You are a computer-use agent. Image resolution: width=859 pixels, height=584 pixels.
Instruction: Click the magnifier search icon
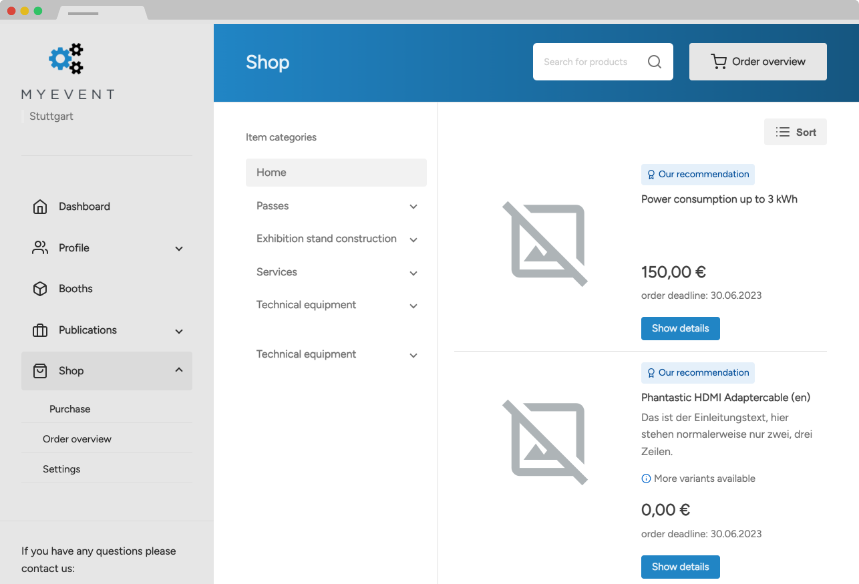(x=654, y=62)
